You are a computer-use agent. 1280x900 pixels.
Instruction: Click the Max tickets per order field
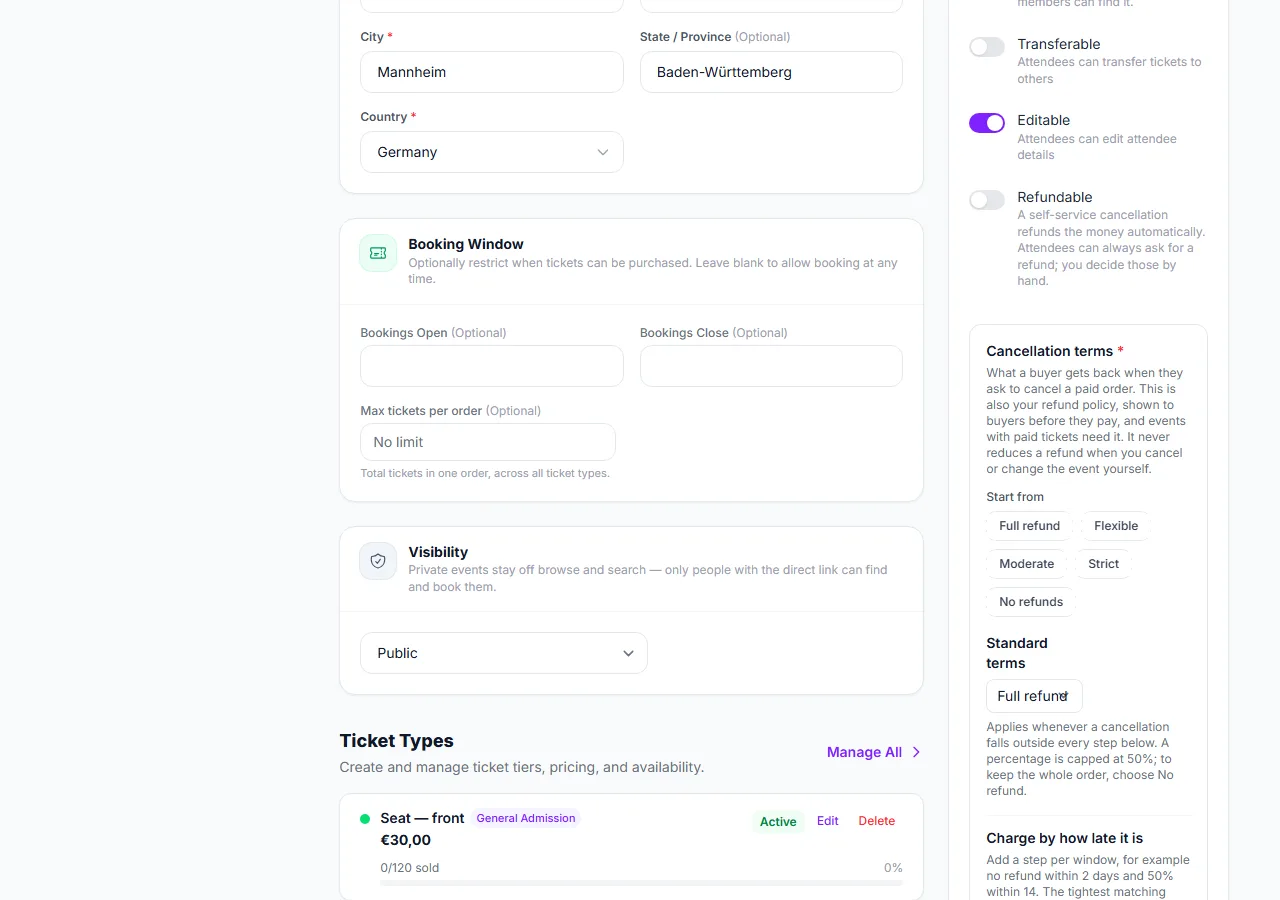point(488,442)
